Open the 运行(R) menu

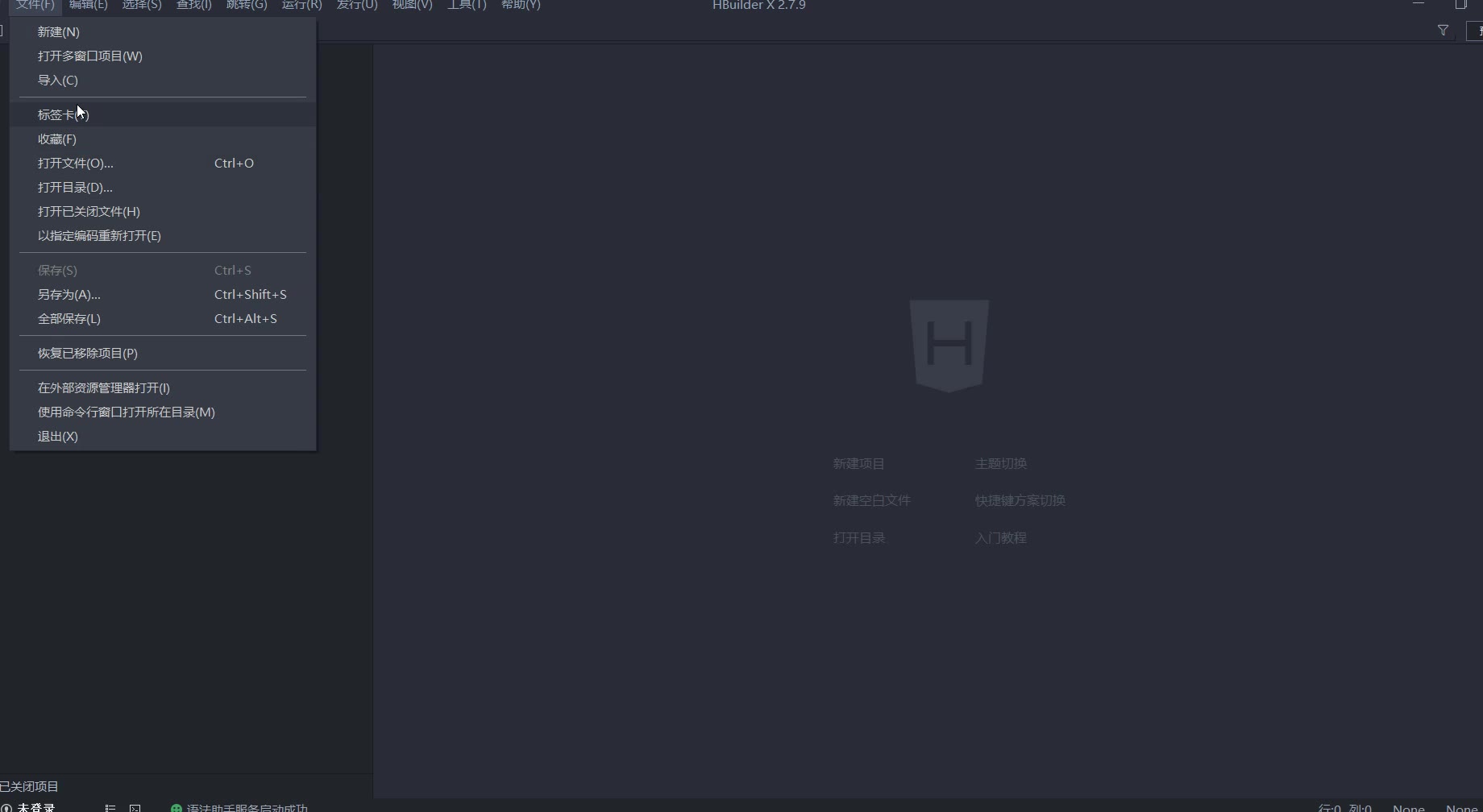[301, 5]
